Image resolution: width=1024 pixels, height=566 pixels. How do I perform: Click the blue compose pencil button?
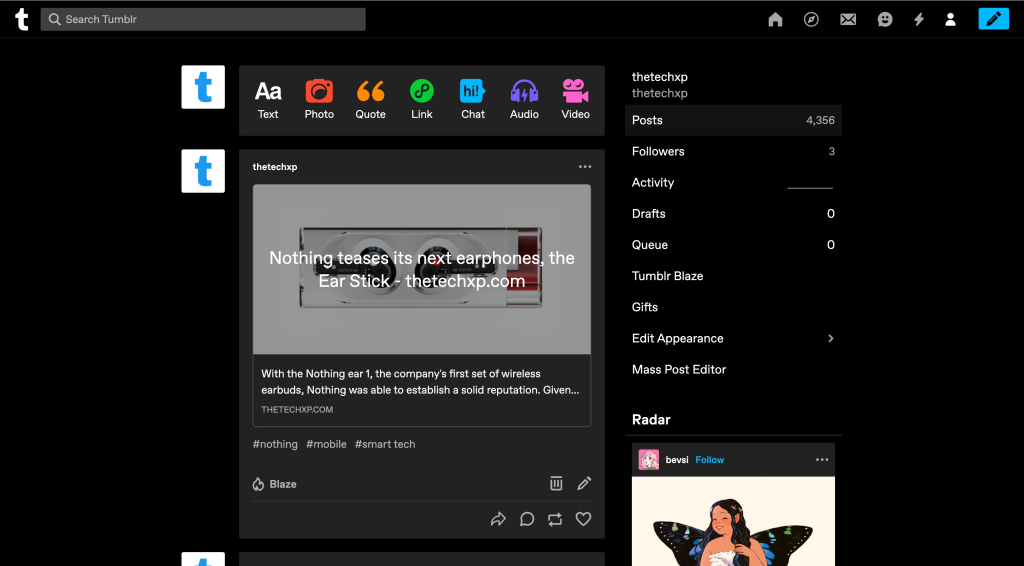[993, 19]
